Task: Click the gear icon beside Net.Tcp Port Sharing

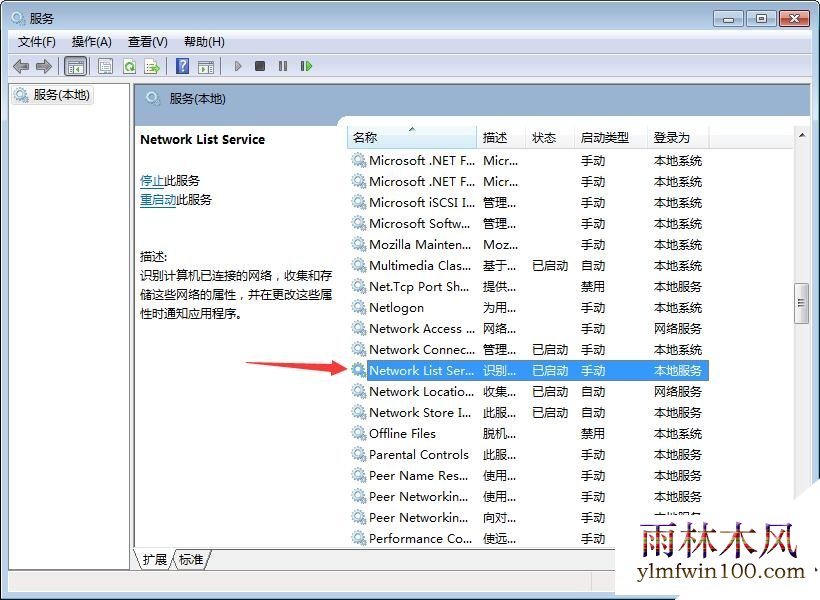Action: coord(359,286)
